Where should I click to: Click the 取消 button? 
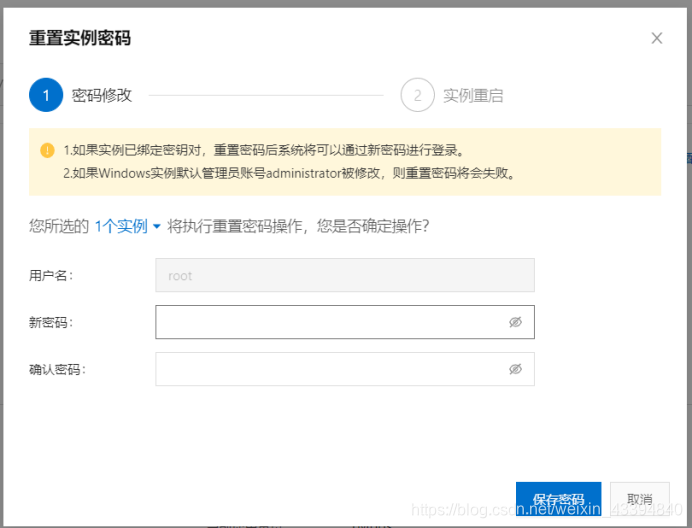[x=639, y=499]
